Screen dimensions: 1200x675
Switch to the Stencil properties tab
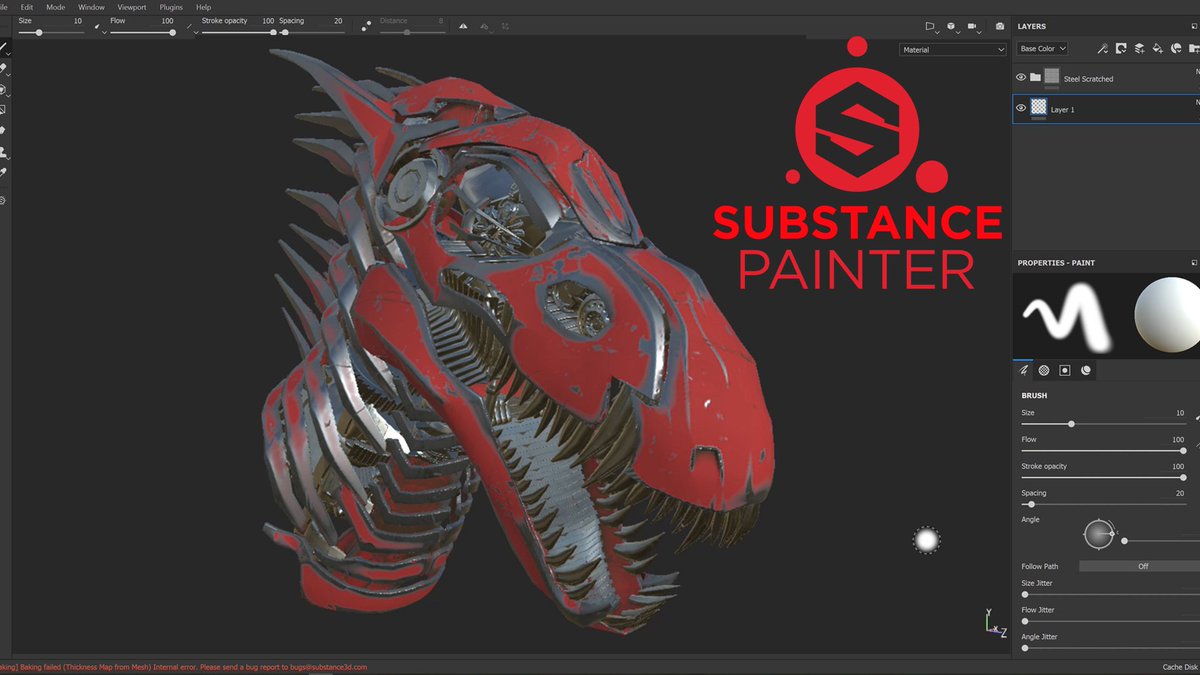[1065, 370]
